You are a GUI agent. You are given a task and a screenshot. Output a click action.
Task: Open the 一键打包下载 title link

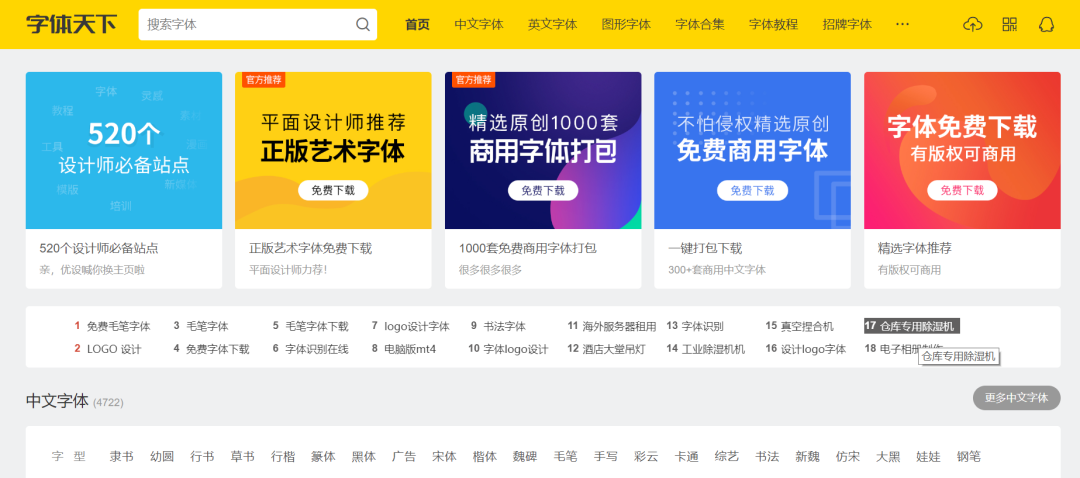(705, 249)
